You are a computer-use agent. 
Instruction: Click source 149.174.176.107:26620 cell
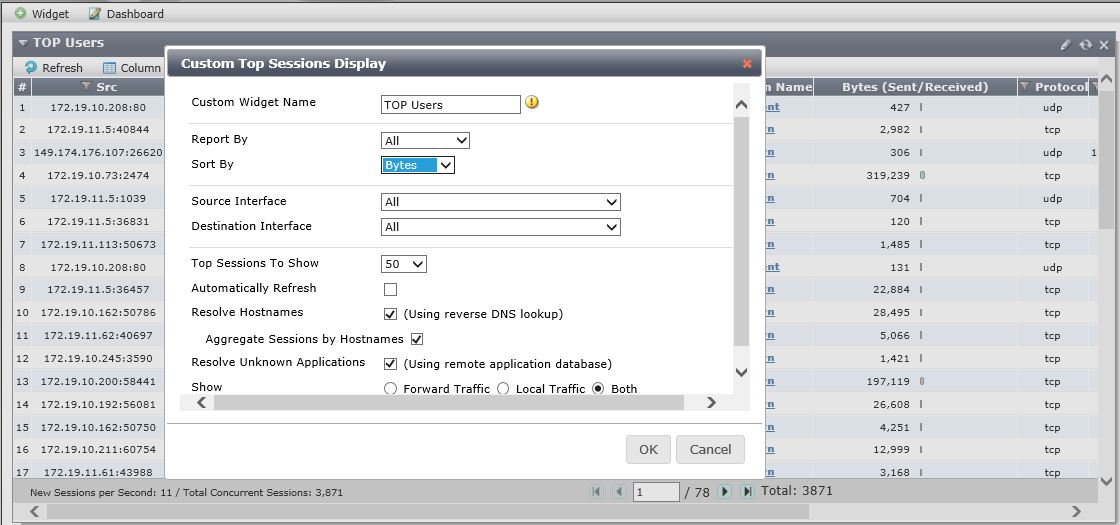(98, 152)
